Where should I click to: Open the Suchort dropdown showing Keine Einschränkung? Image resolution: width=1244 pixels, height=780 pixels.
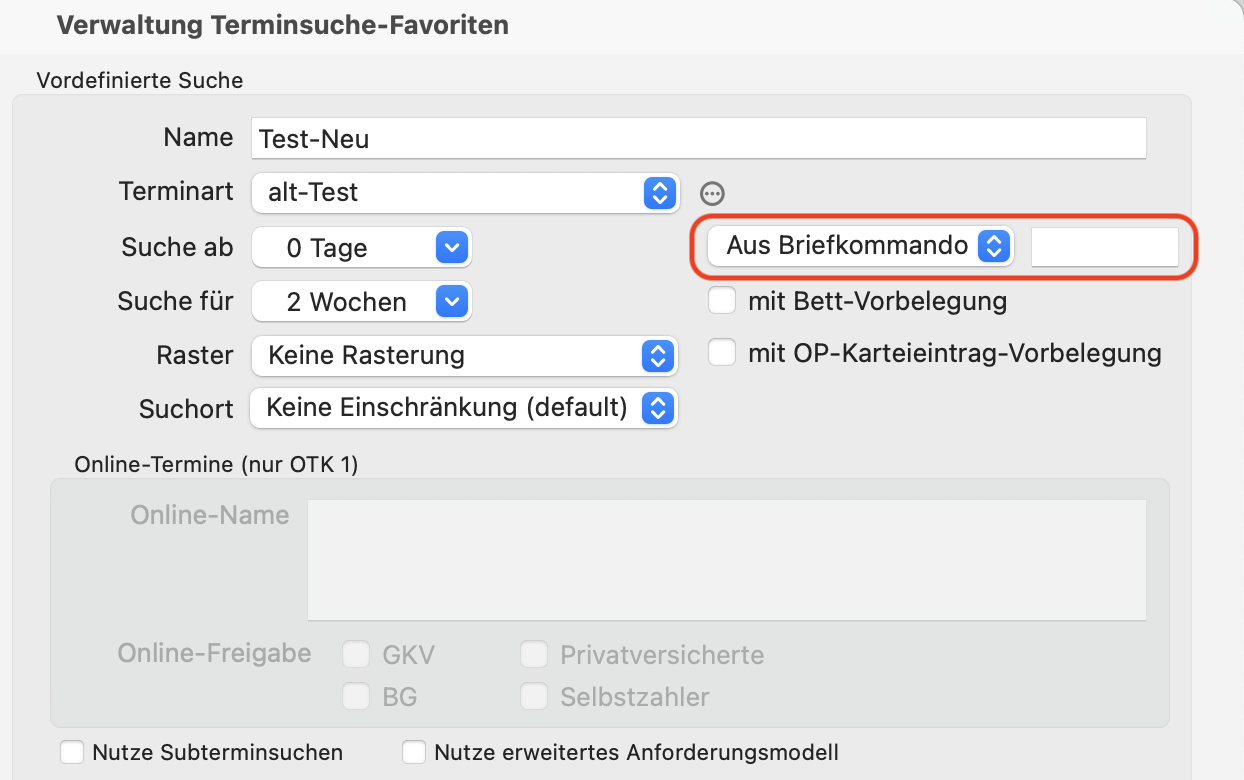click(x=464, y=408)
